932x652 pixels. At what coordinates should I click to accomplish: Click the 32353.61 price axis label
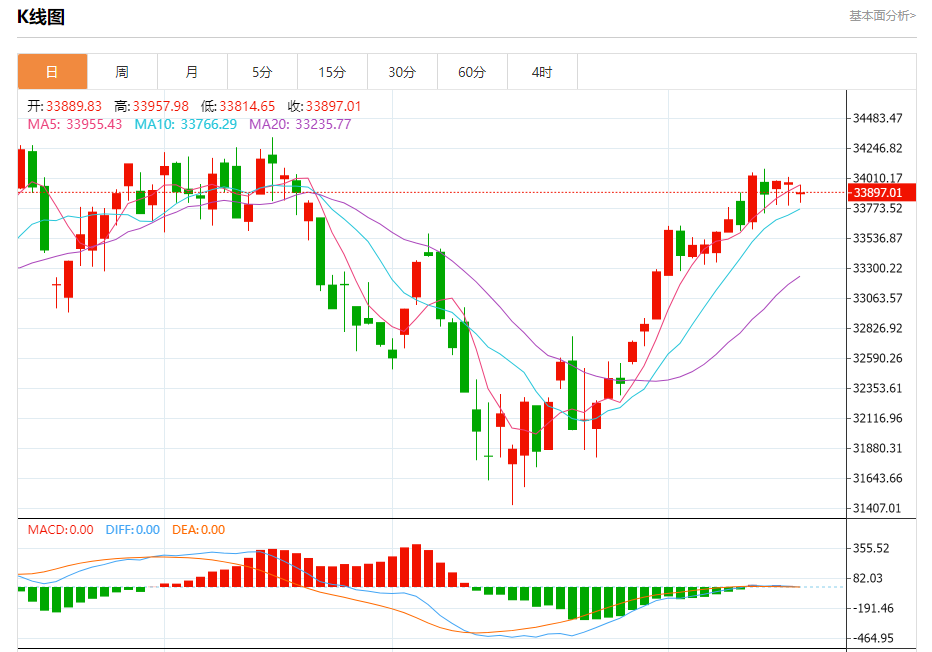pos(877,388)
